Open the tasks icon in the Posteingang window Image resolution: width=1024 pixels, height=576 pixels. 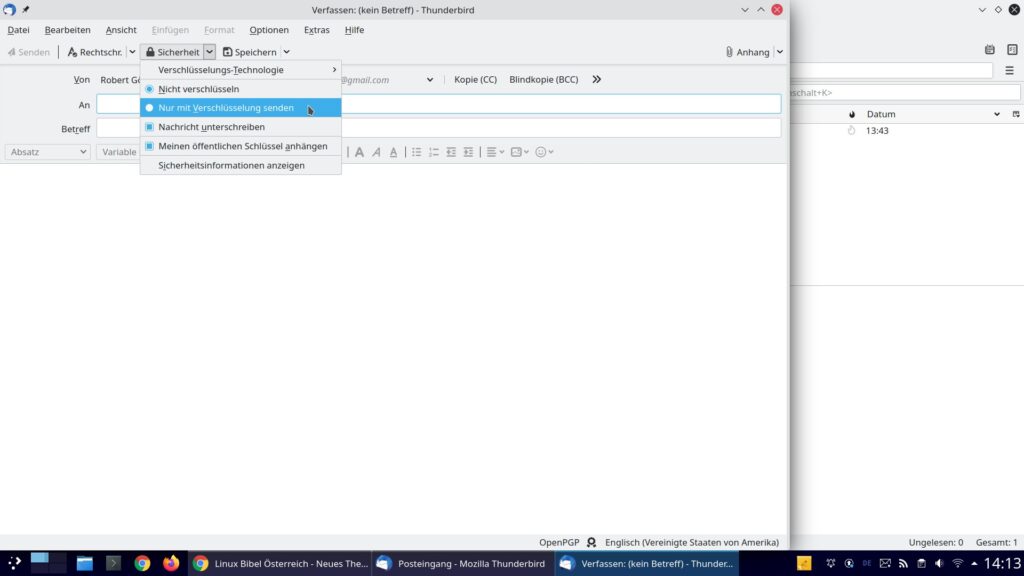pos(1012,50)
